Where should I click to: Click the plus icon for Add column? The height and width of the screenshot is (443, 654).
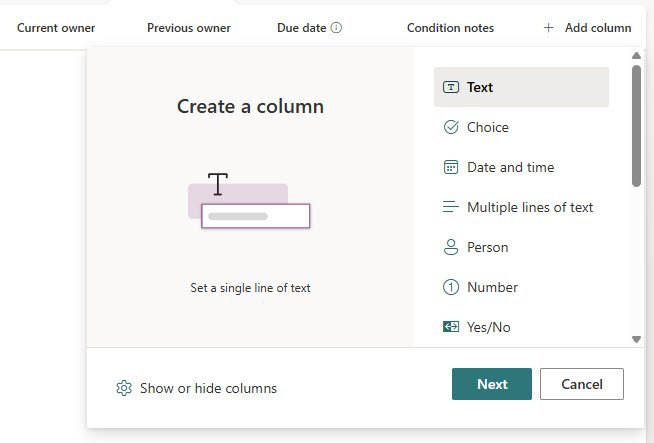[548, 28]
